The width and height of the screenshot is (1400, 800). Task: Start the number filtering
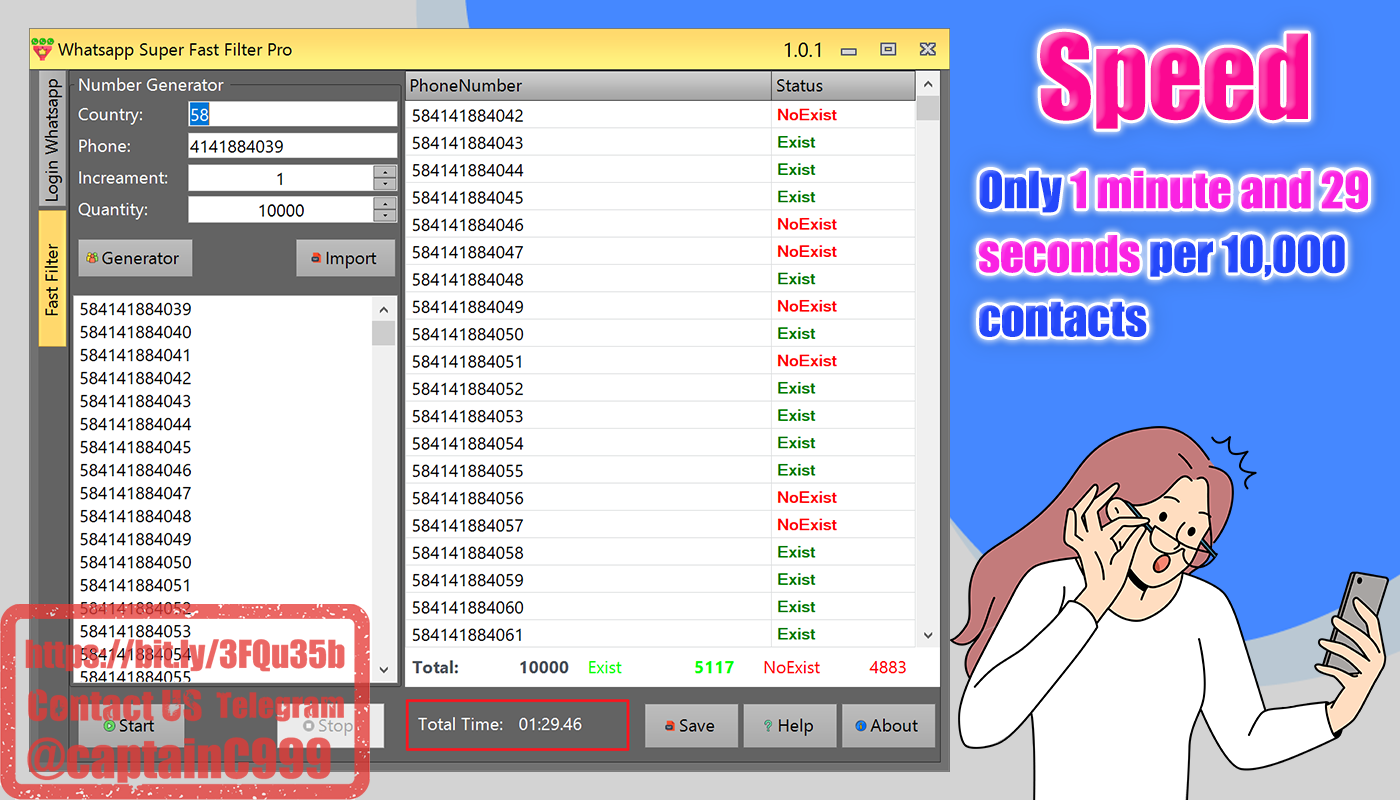click(x=130, y=726)
